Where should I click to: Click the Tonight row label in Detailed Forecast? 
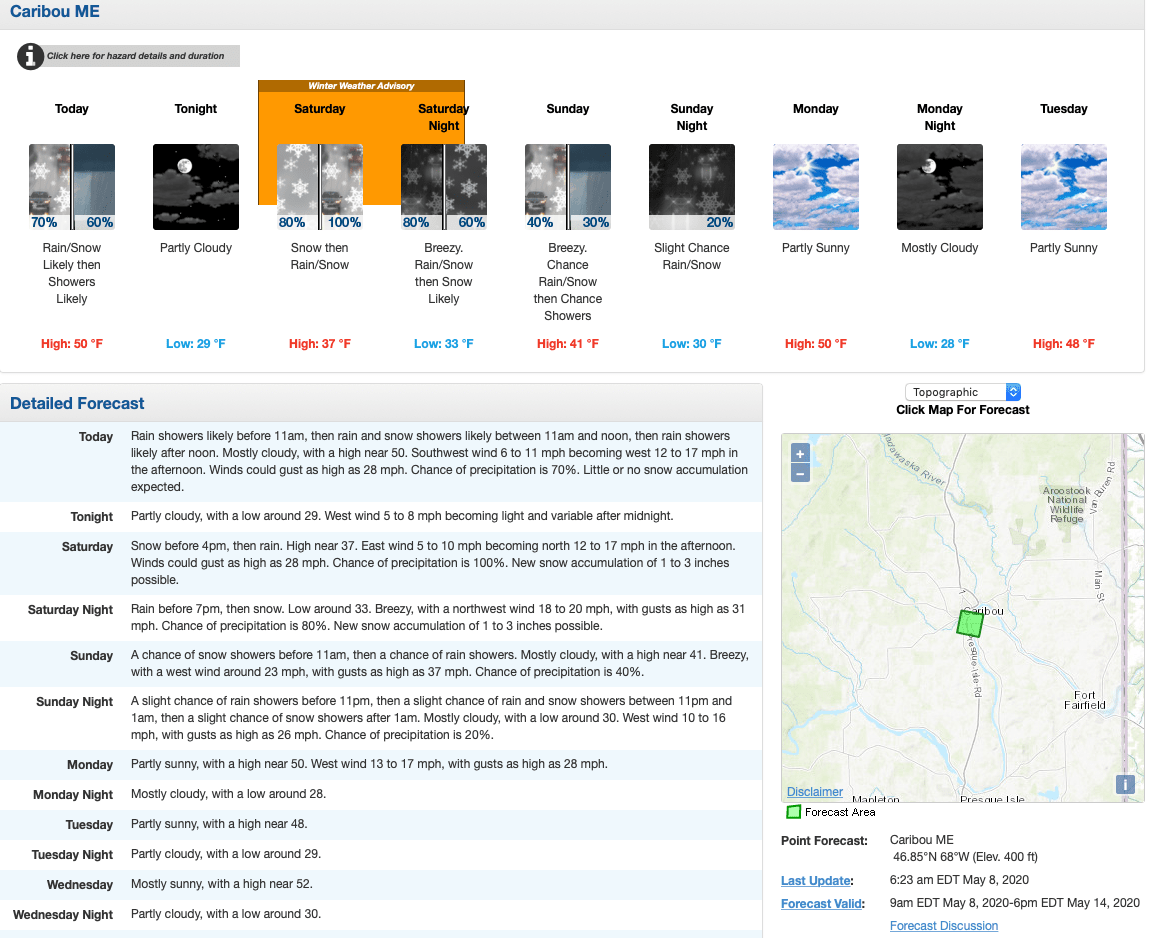[92, 517]
